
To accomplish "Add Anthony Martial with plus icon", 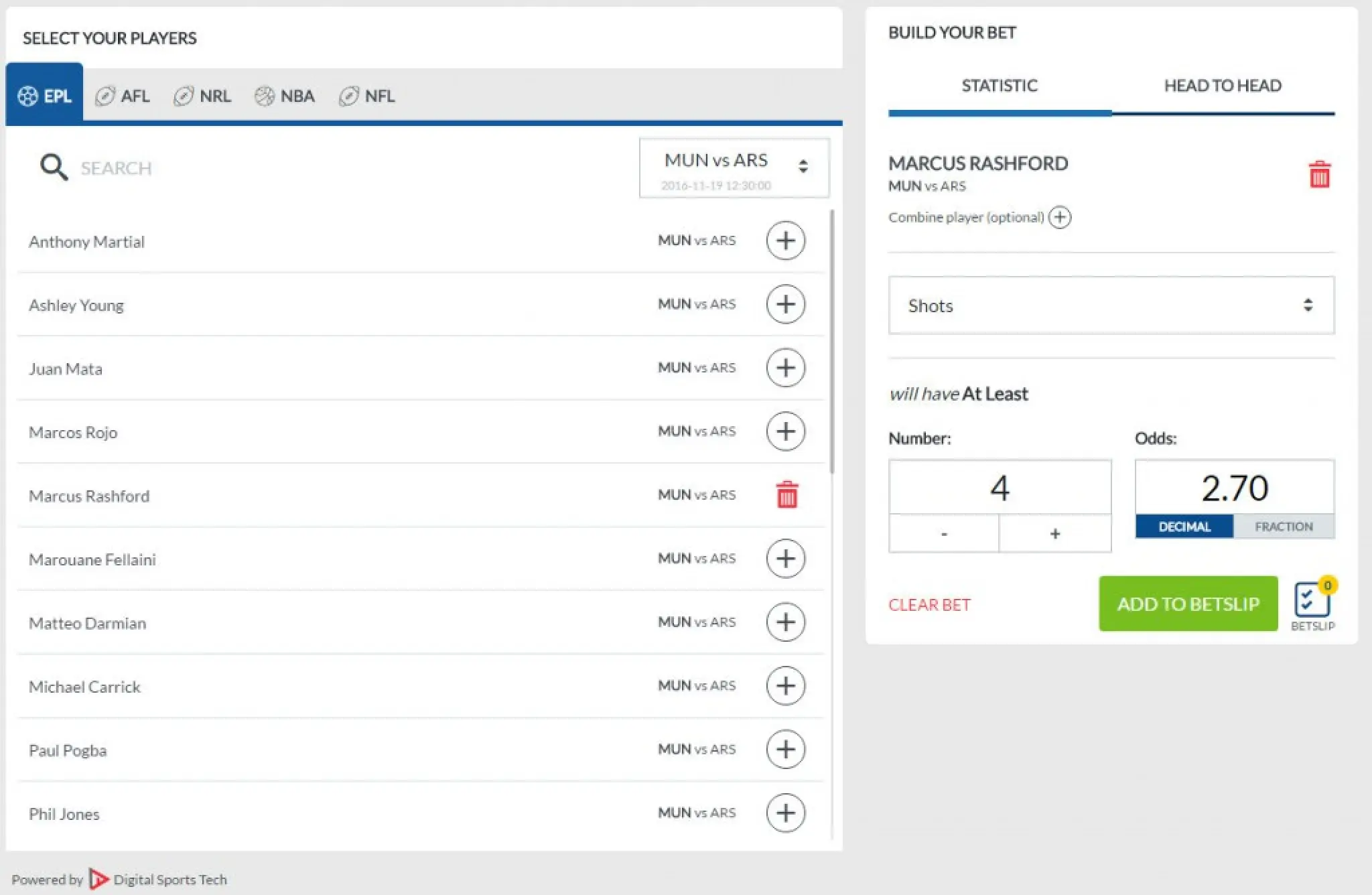I will click(x=785, y=240).
